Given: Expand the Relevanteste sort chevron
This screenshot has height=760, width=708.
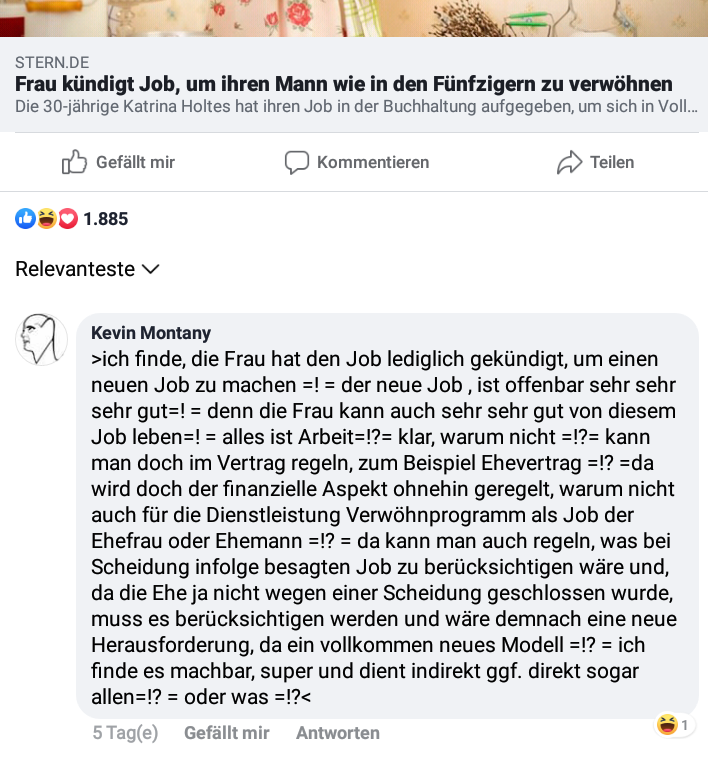Looking at the screenshot, I should tap(151, 269).
